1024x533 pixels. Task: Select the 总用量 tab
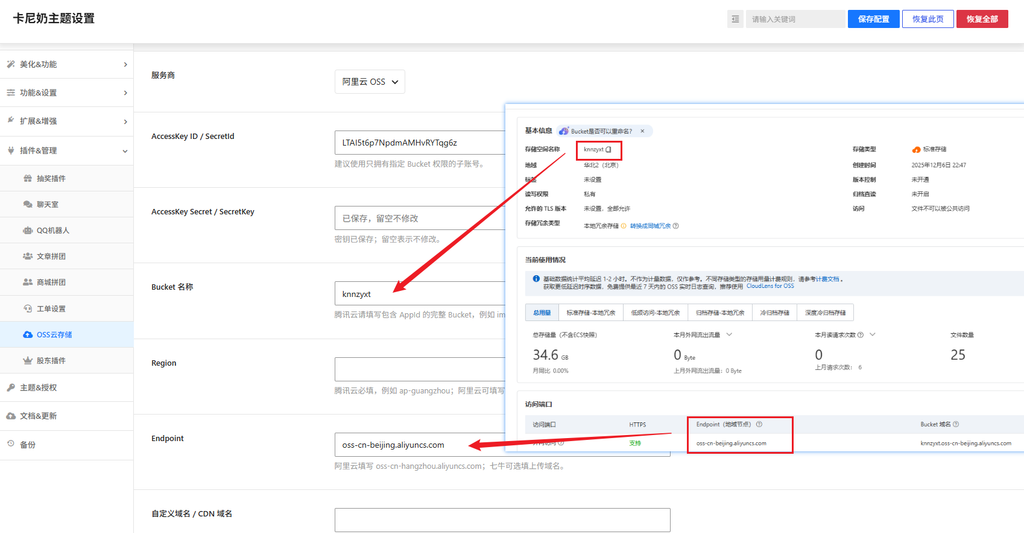(542, 313)
